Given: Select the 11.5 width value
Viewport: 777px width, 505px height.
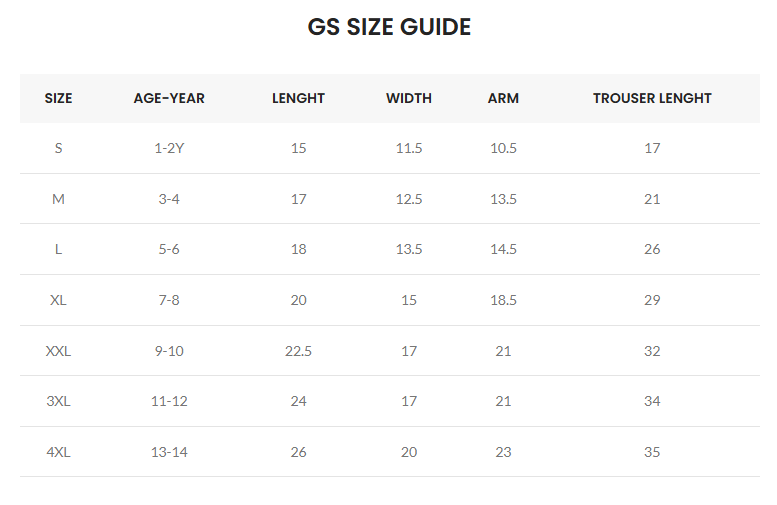Looking at the screenshot, I should [409, 148].
